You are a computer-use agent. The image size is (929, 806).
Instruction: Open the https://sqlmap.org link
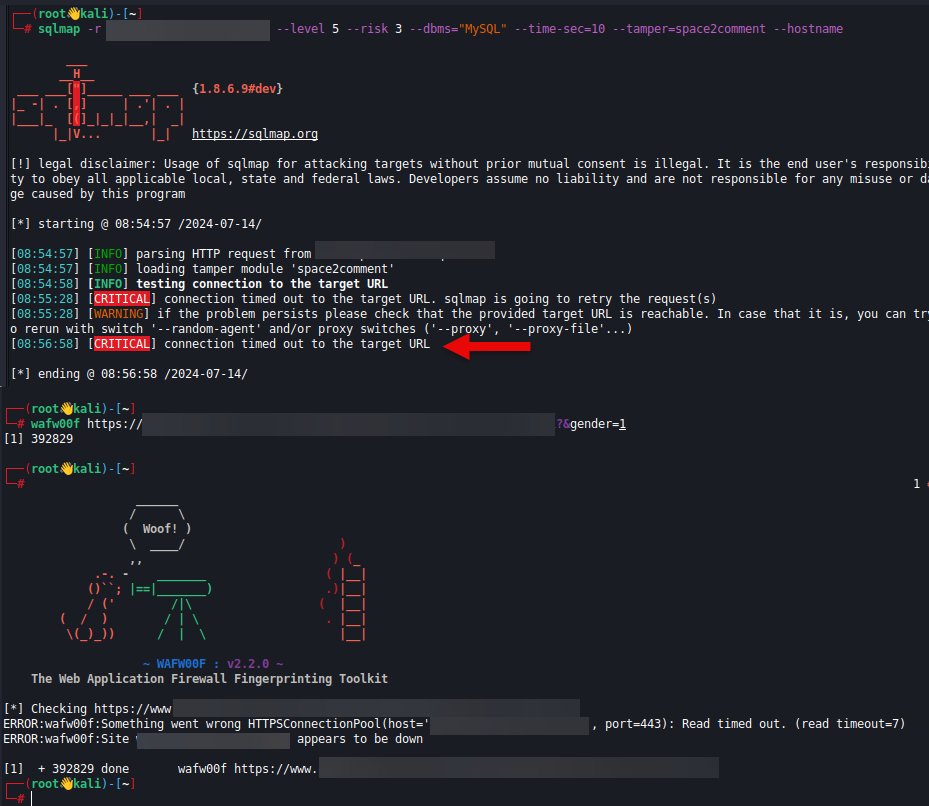(x=255, y=134)
